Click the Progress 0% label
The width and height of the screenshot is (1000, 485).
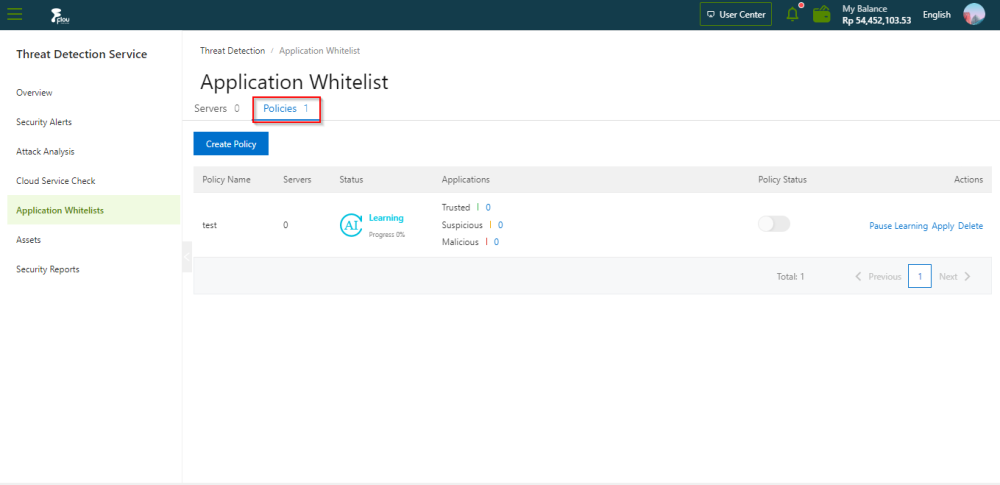click(x=386, y=234)
